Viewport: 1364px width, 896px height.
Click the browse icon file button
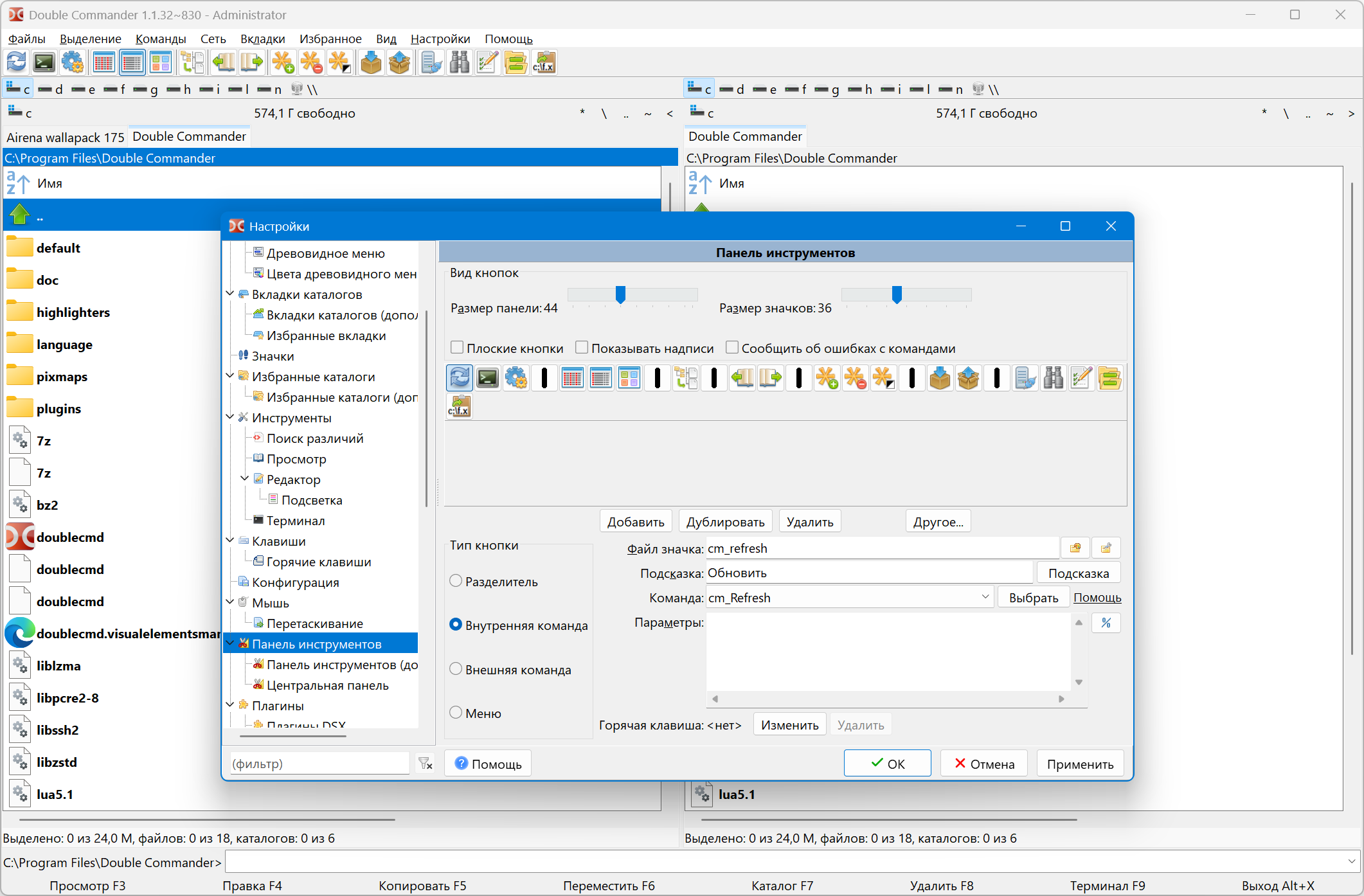[1075, 548]
